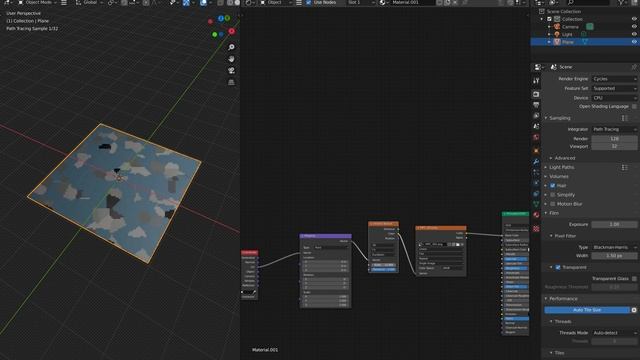Open the Render Engine Cycles dropdown
Image resolution: width=640 pixels, height=360 pixels.
point(614,79)
